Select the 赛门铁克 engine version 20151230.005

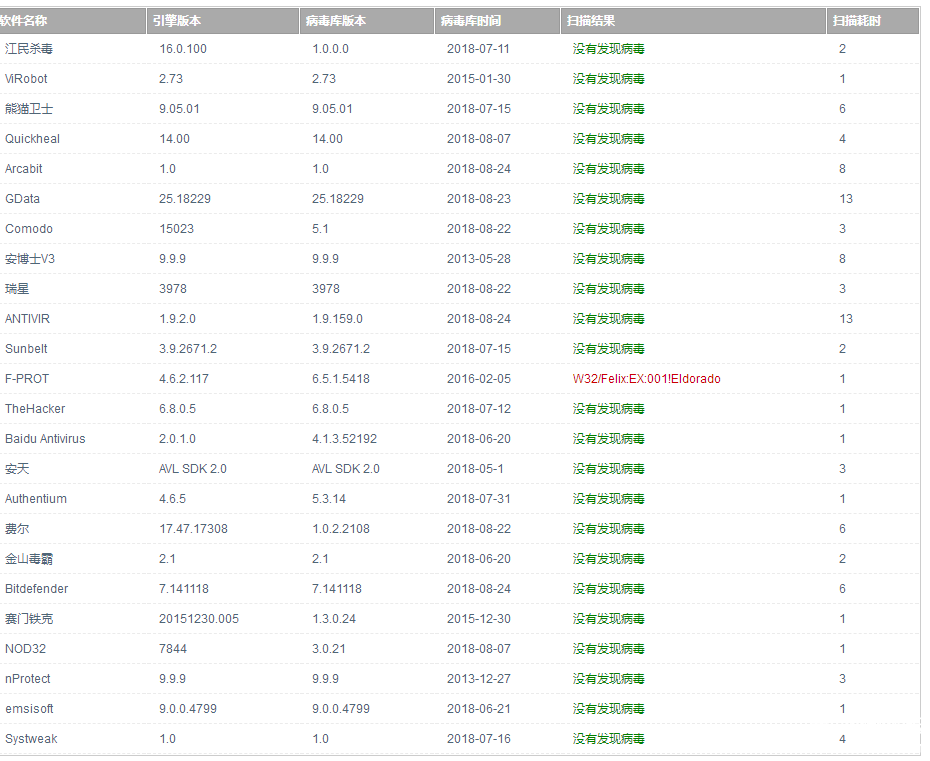[199, 619]
